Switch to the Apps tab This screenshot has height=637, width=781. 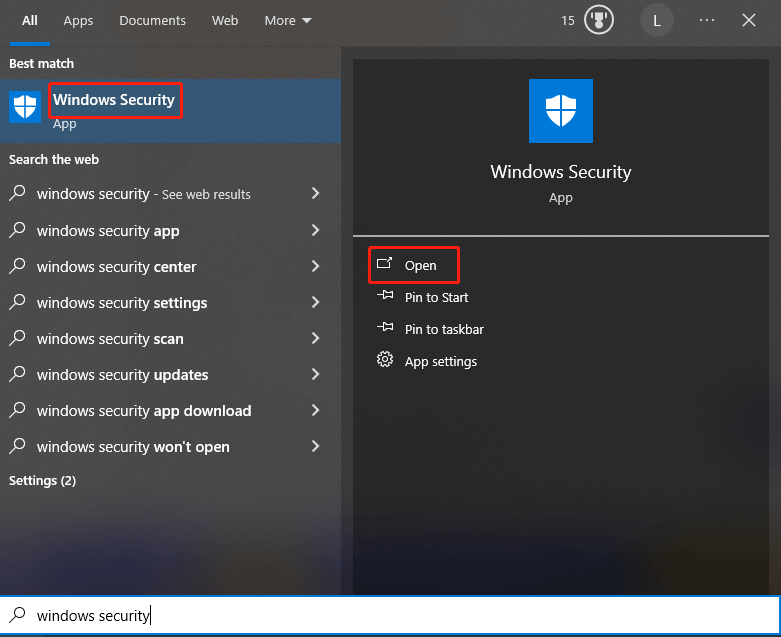point(78,20)
